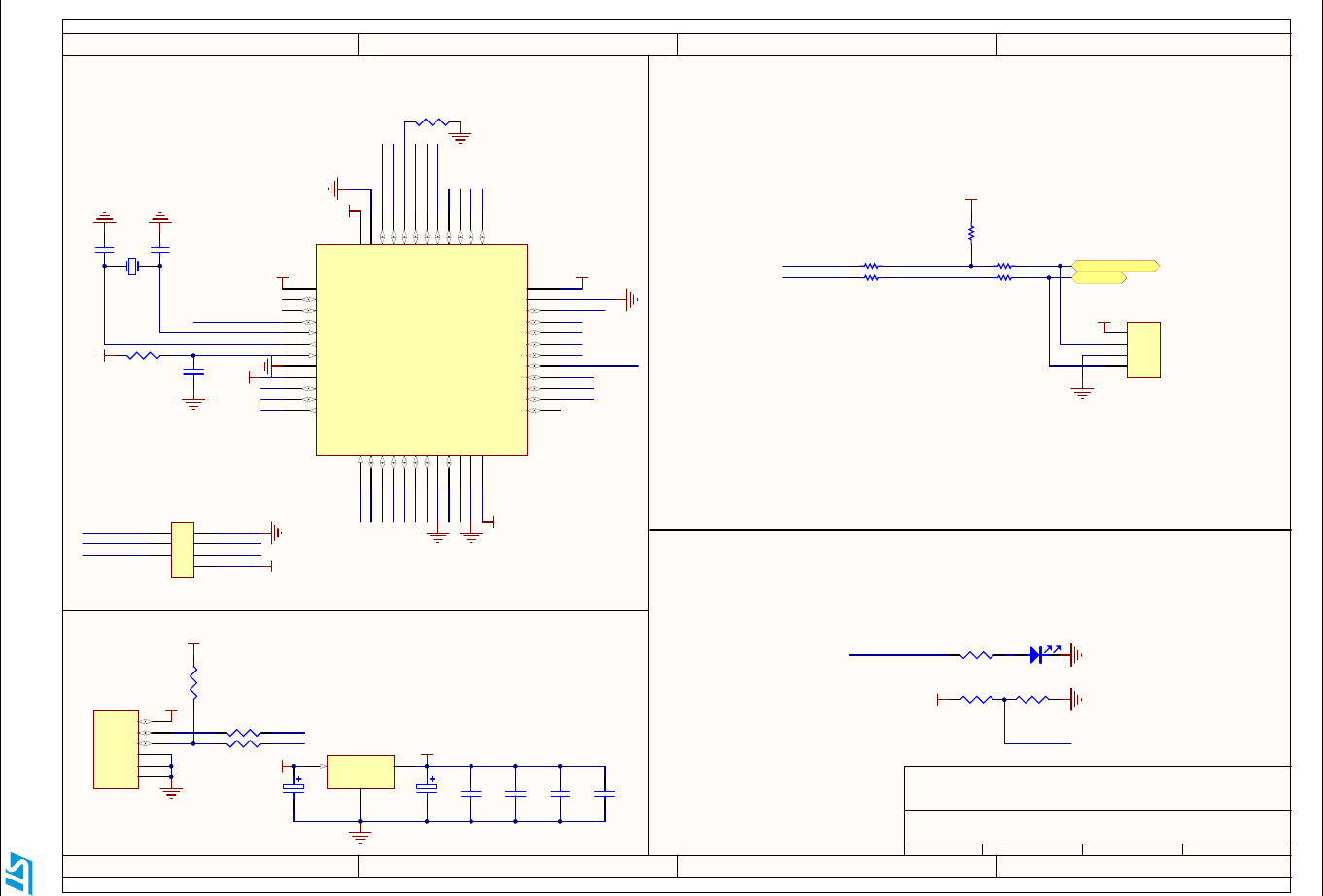1323x896 pixels.
Task: Select the six-pin connector block beside regulator circuit
Action: pyautogui.click(x=116, y=749)
